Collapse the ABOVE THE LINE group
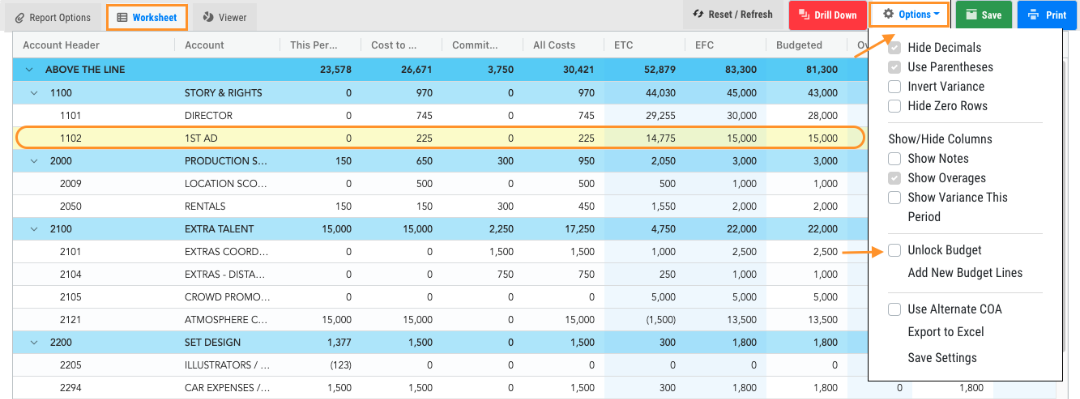The image size is (1080, 399). click(29, 70)
